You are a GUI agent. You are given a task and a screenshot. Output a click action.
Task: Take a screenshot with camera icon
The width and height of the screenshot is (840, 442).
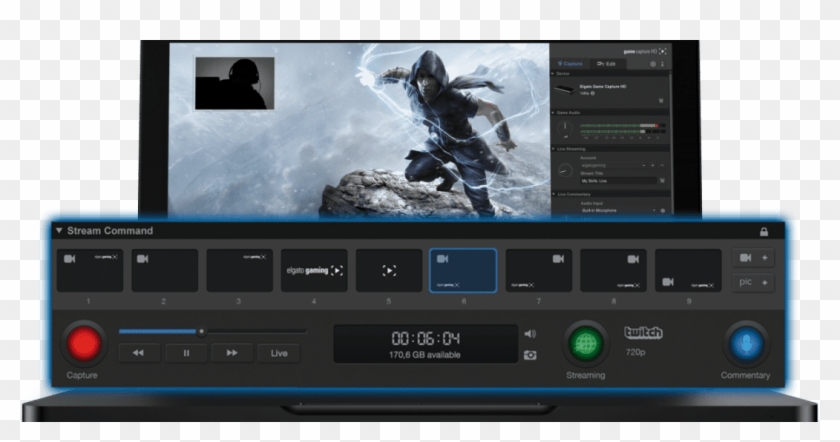pos(530,355)
